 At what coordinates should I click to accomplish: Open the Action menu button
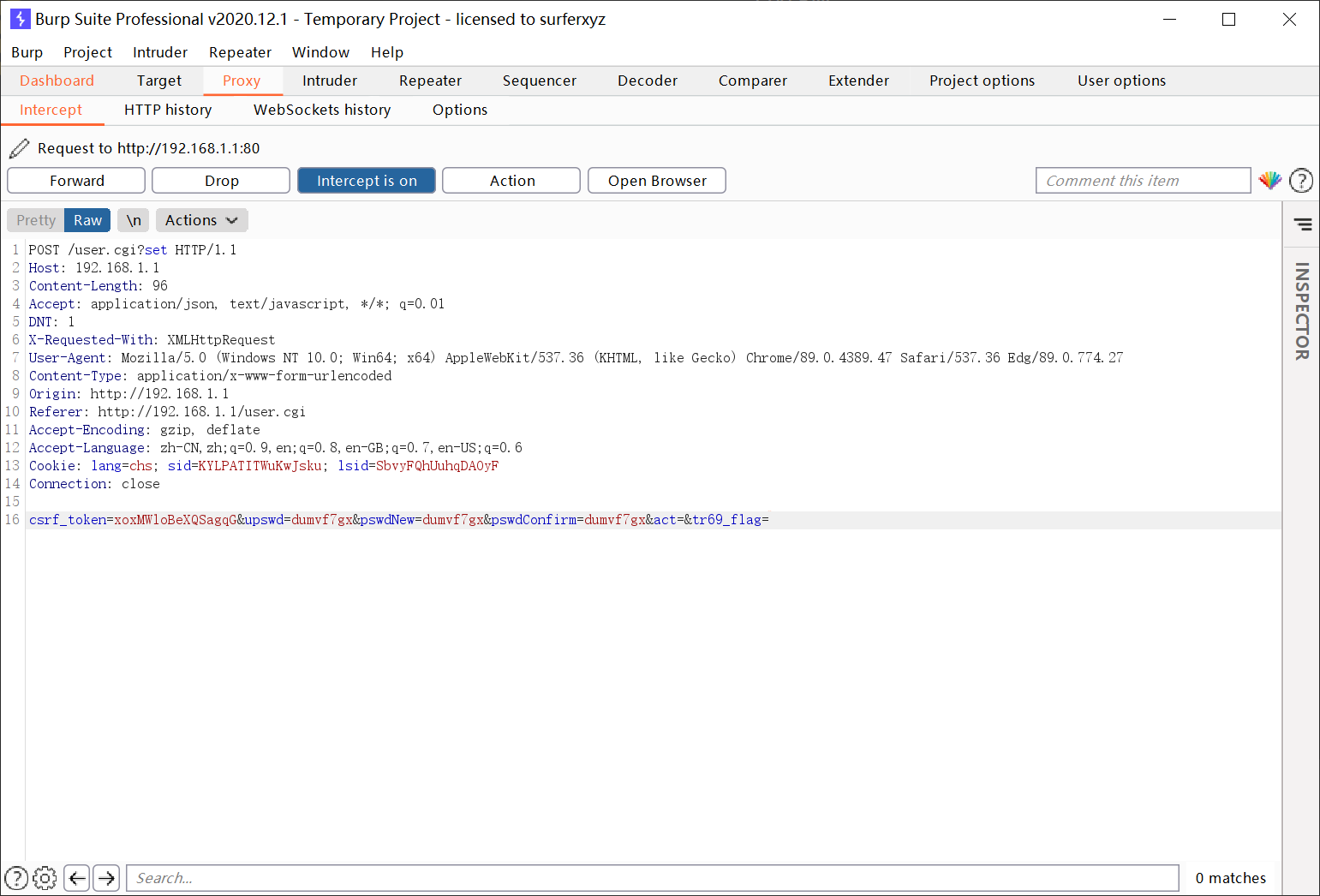pyautogui.click(x=511, y=181)
